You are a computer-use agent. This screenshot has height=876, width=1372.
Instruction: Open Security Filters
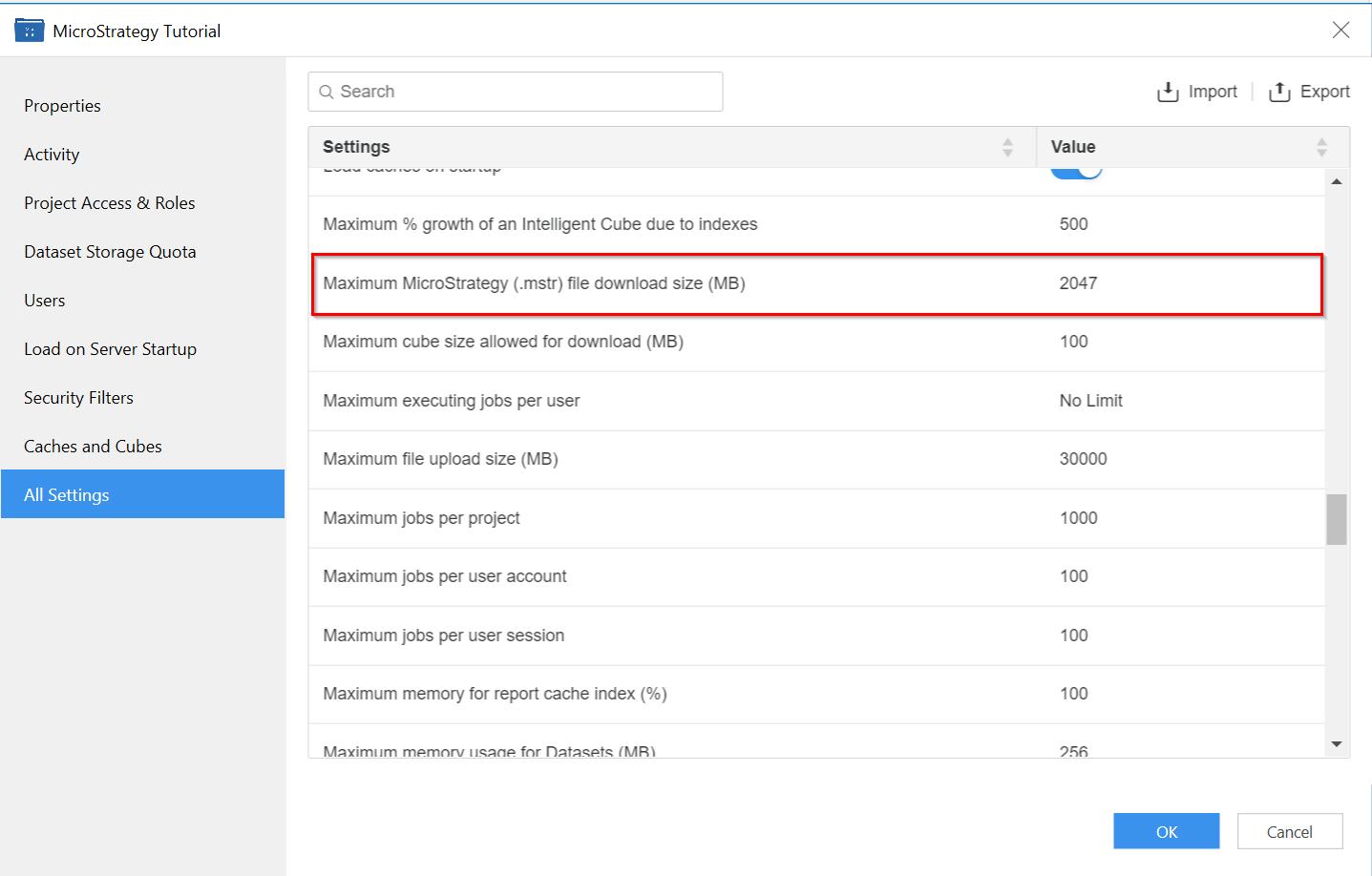point(78,398)
